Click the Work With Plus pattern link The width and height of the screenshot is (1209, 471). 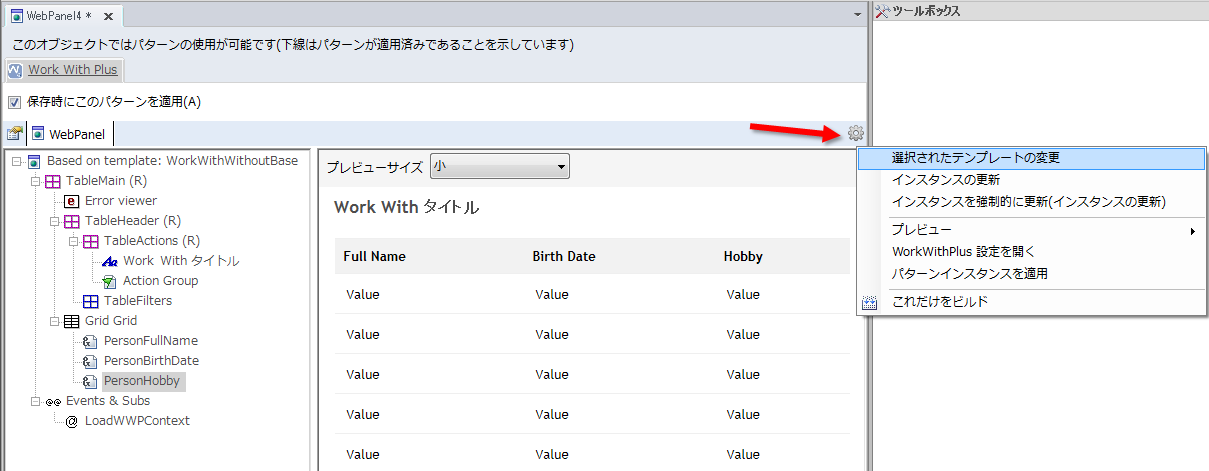72,70
